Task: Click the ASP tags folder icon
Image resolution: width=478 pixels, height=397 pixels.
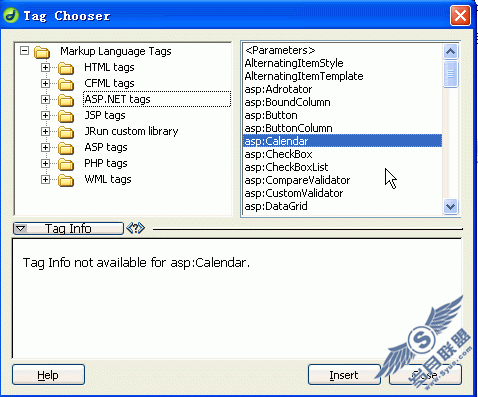Action: pyautogui.click(x=66, y=148)
